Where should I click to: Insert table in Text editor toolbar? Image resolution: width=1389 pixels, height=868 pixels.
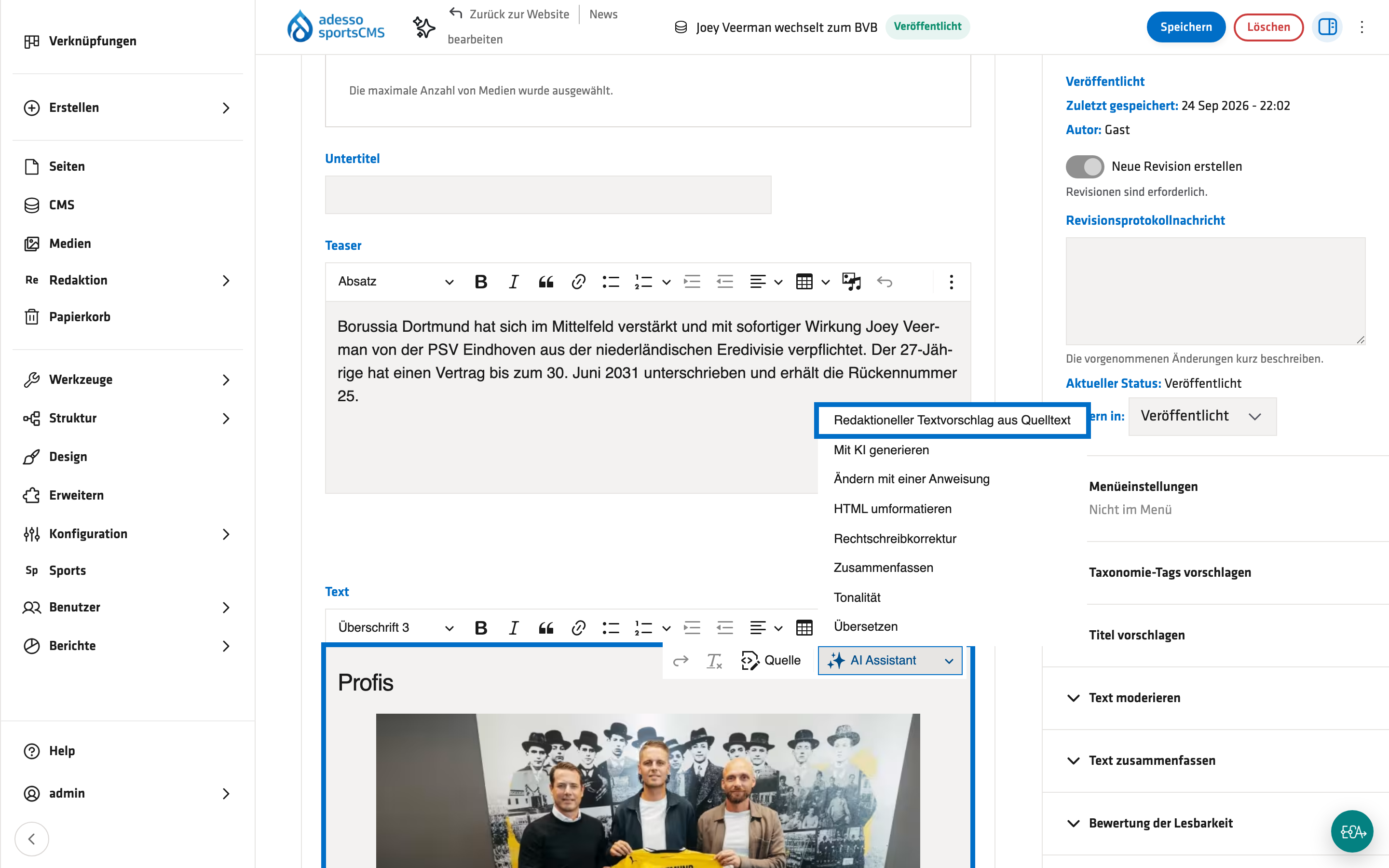[x=804, y=627]
